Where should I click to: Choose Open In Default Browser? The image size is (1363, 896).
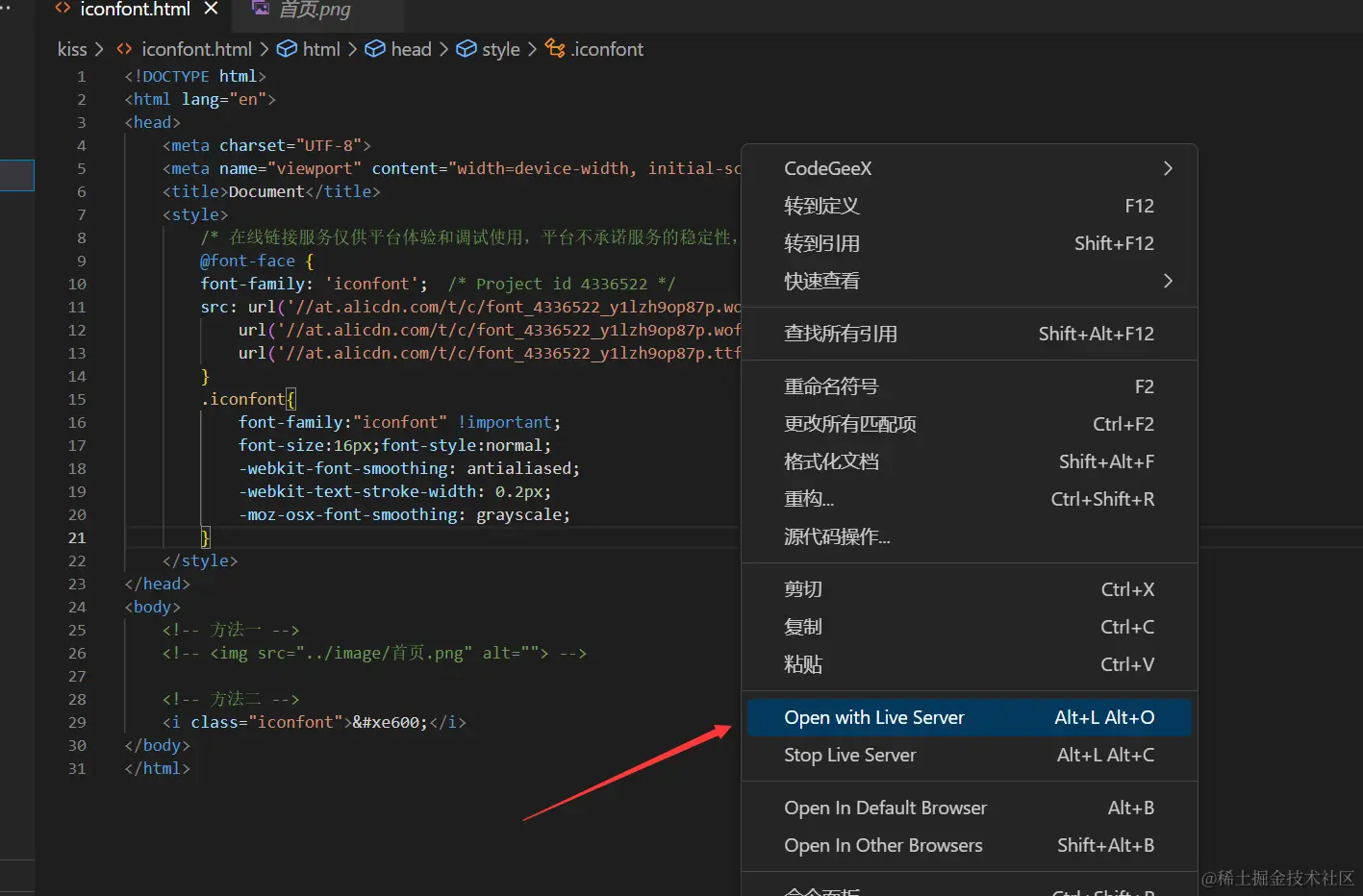click(970, 808)
